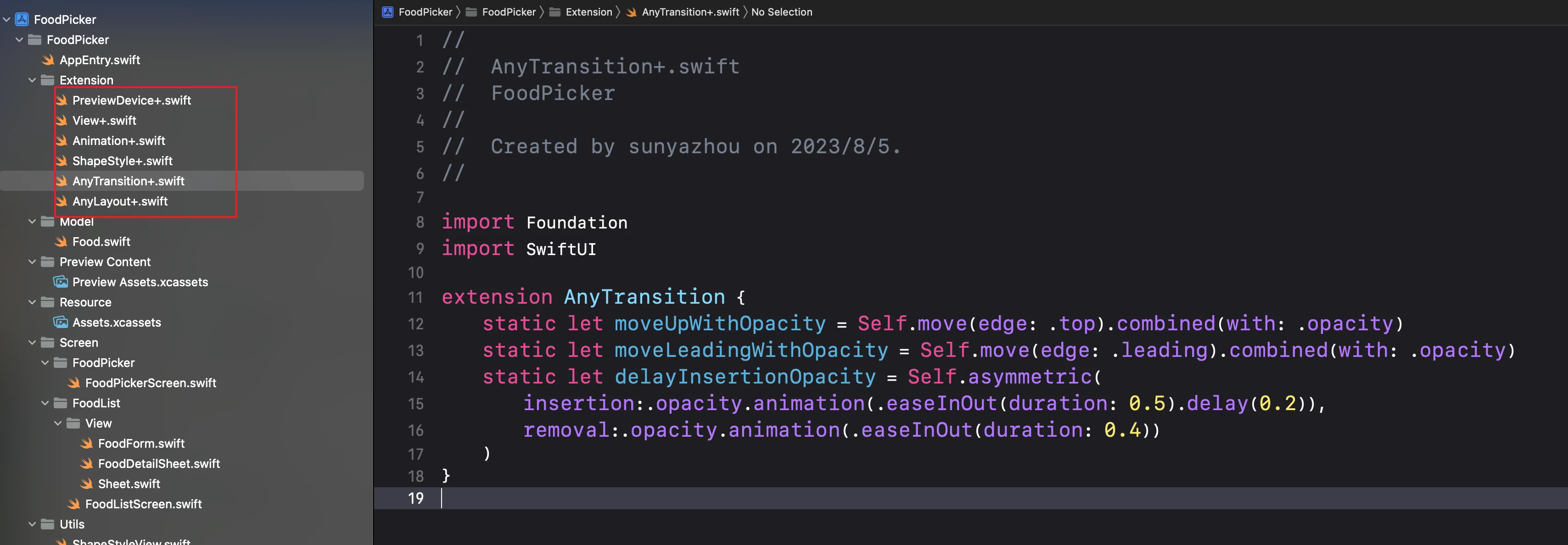
Task: Click the Extension folder icon in navigator
Action: coord(47,80)
